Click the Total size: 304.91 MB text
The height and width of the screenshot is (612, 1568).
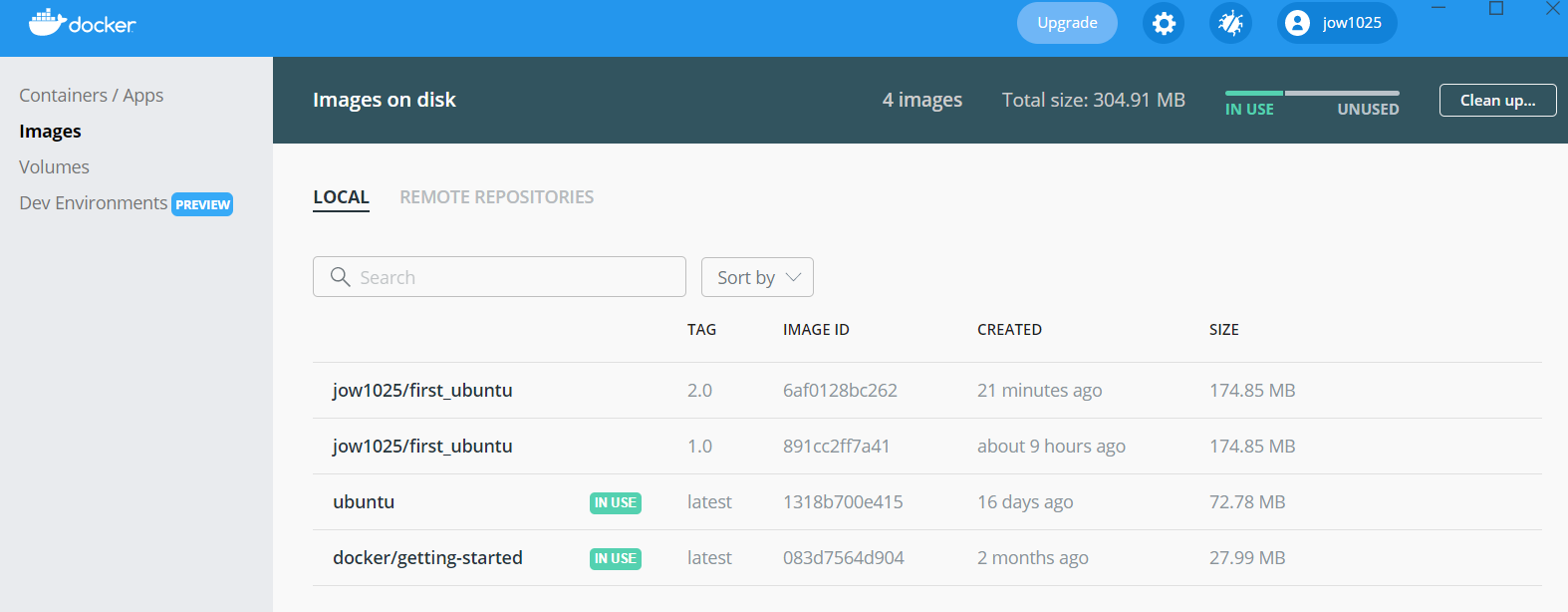tap(1094, 100)
